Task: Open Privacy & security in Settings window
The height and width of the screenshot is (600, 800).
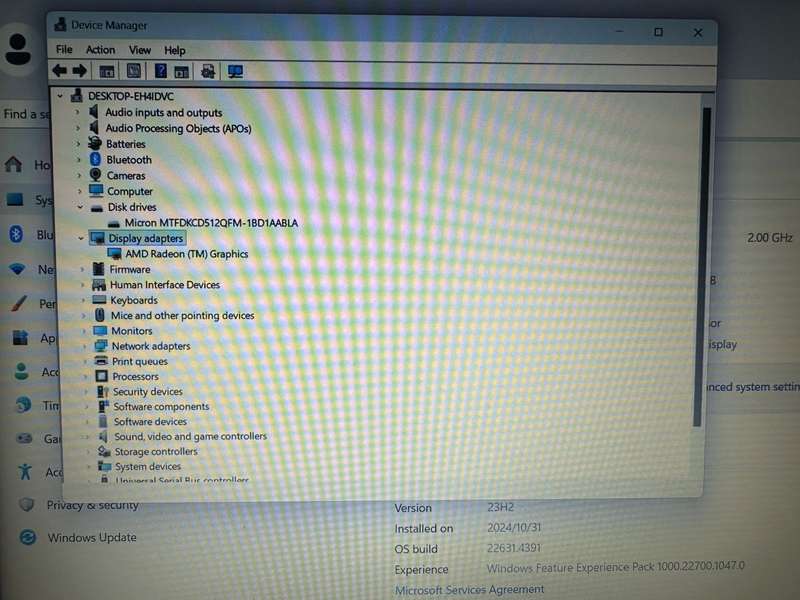Action: point(92,505)
